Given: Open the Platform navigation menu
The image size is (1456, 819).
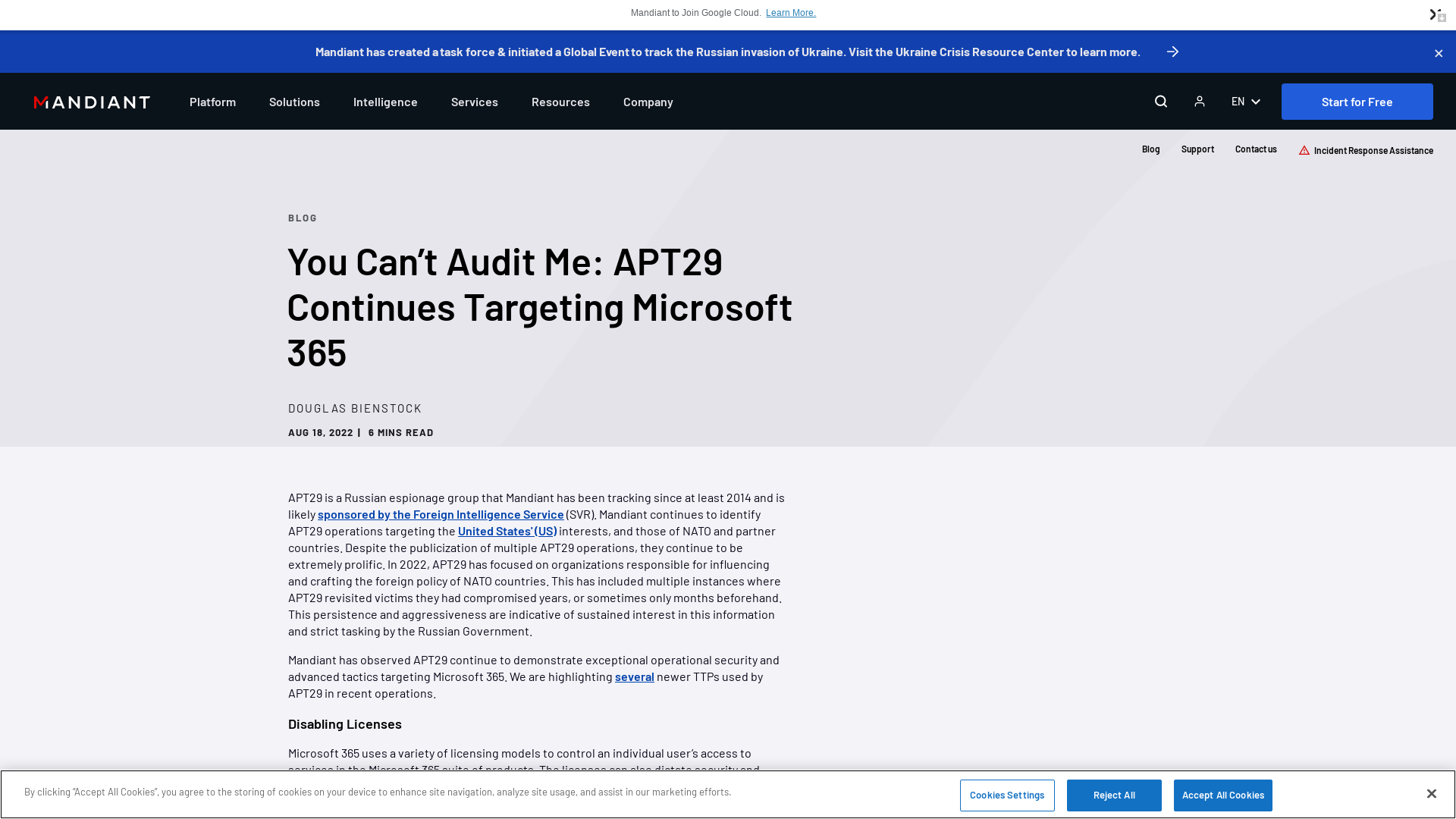Looking at the screenshot, I should (212, 102).
